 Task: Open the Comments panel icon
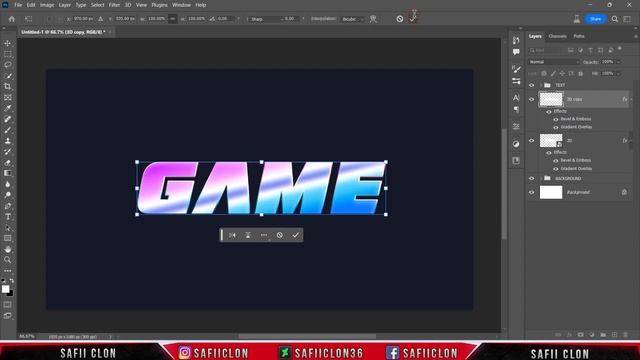pos(516,52)
